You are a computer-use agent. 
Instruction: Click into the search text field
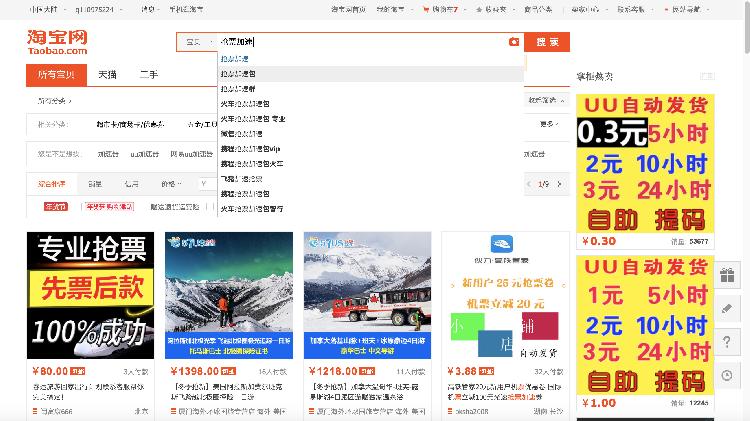tap(361, 42)
